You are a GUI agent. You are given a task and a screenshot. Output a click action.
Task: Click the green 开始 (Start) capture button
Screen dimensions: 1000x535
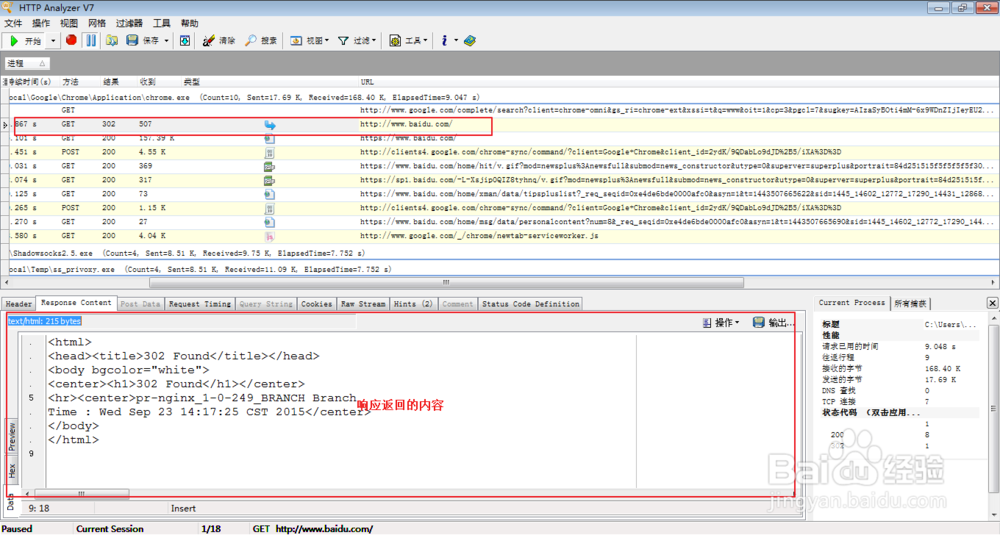[x=24, y=41]
